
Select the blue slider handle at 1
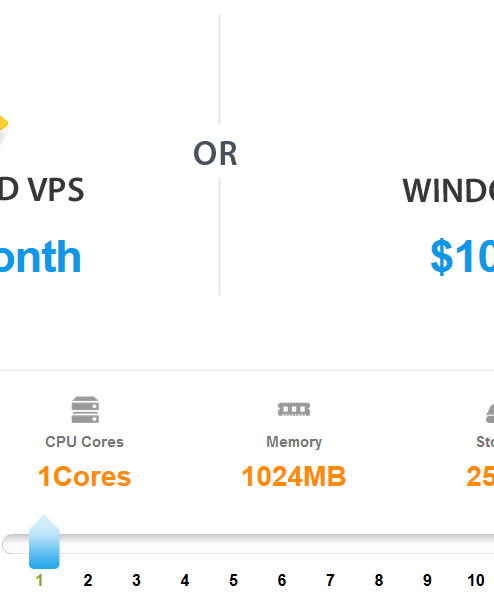(44, 542)
